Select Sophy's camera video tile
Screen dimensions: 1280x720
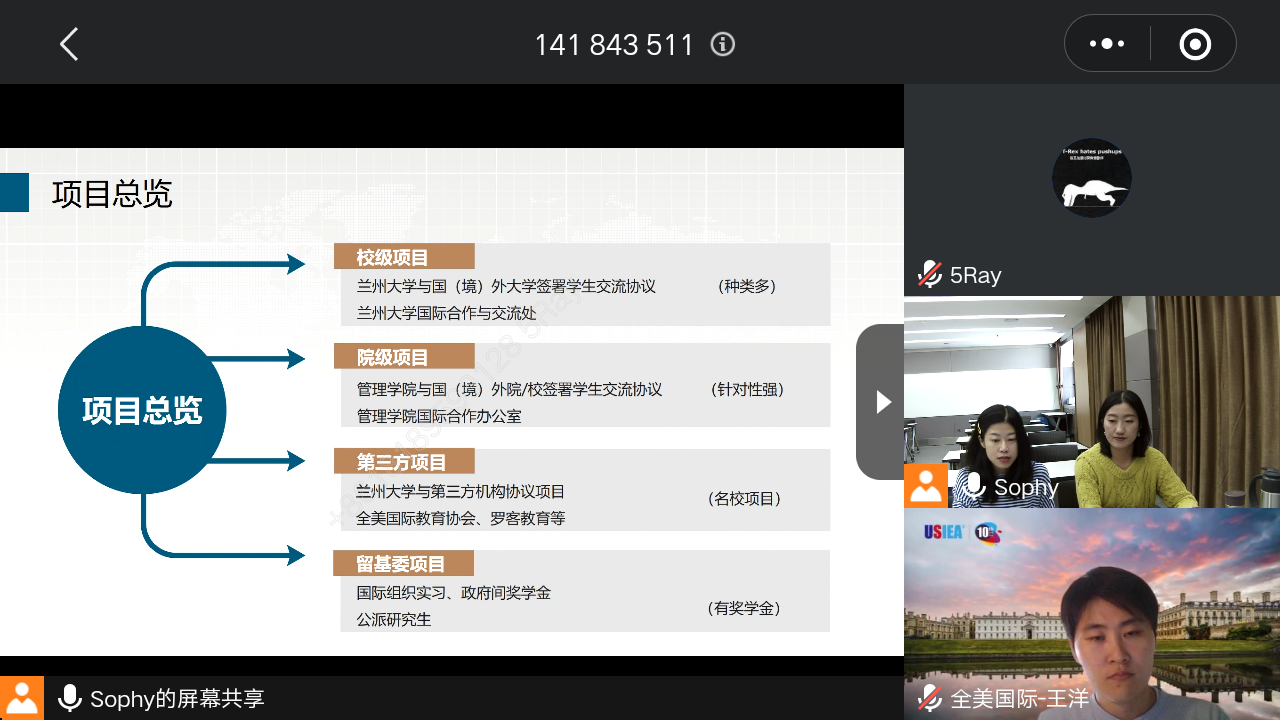click(x=1091, y=400)
